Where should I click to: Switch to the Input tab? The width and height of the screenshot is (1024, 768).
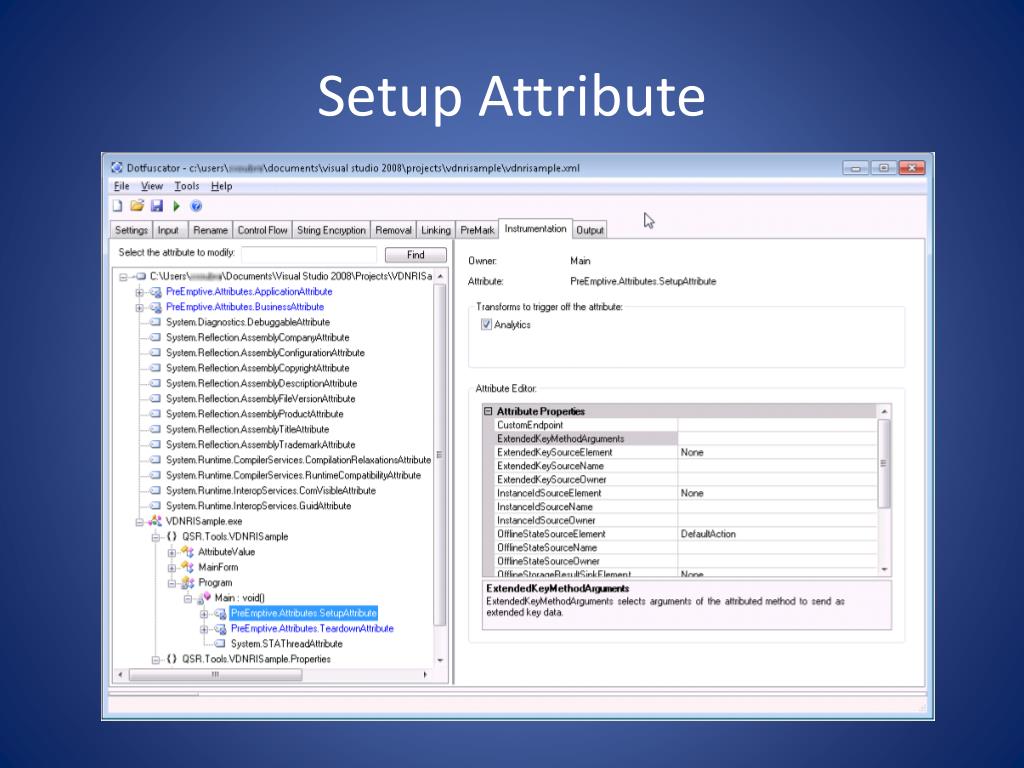[168, 231]
